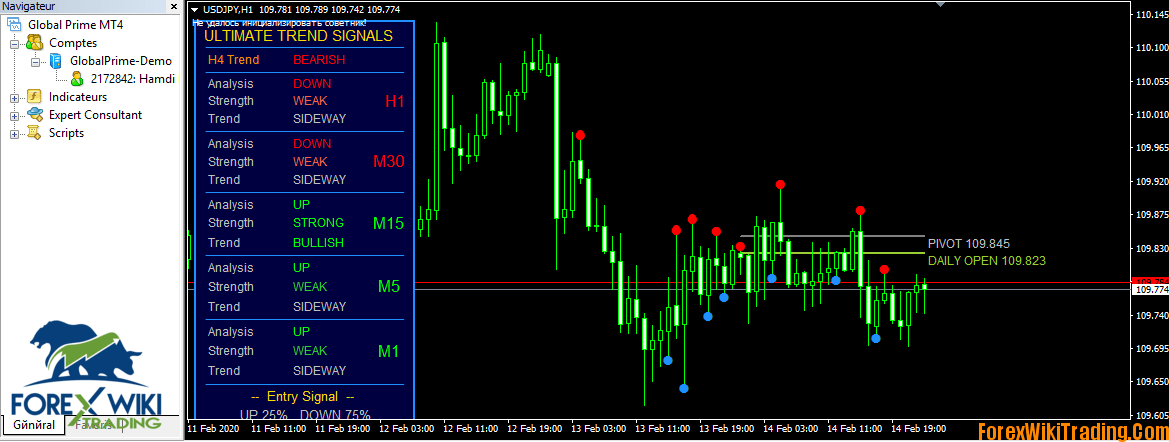Click the green M15 timeframe label
1169x442 pixels.
pyautogui.click(x=388, y=223)
